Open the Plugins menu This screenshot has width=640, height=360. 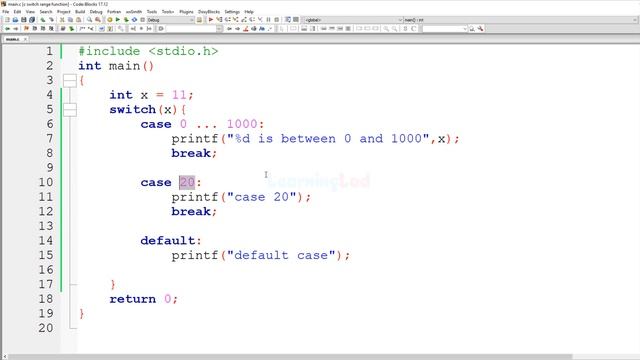[x=186, y=12]
